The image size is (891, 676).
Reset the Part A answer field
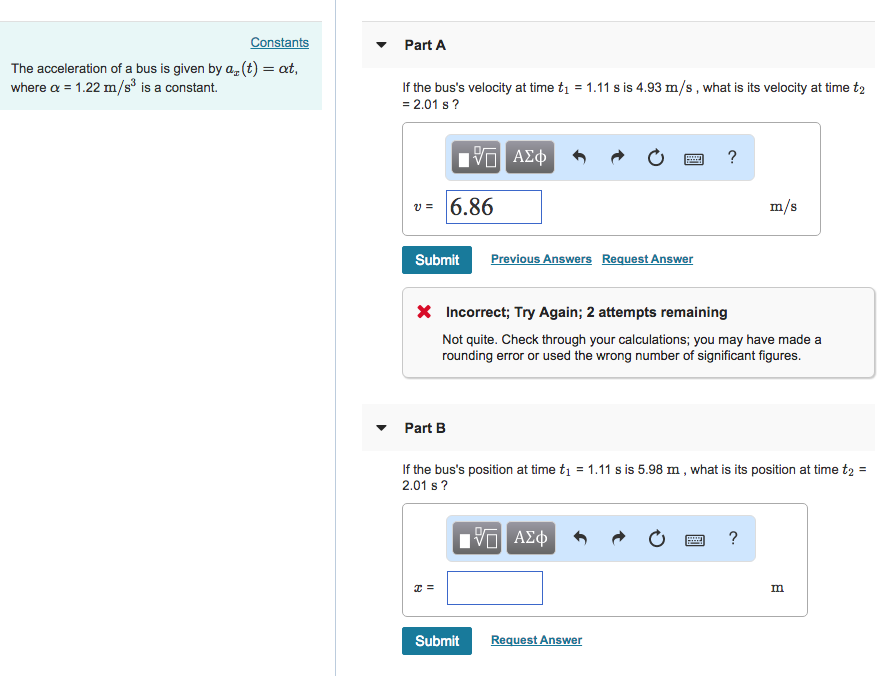pyautogui.click(x=655, y=157)
